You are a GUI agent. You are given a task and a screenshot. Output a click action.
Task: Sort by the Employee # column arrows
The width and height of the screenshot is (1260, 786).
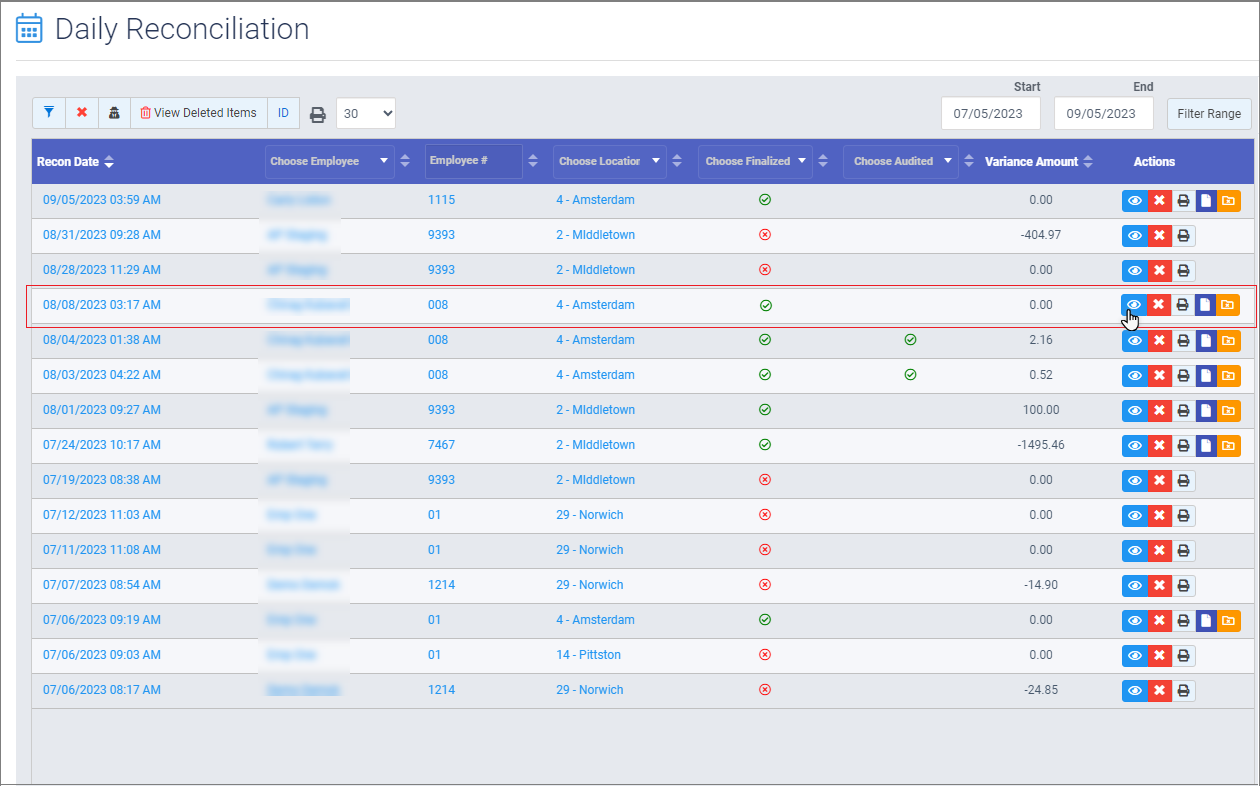coord(533,161)
